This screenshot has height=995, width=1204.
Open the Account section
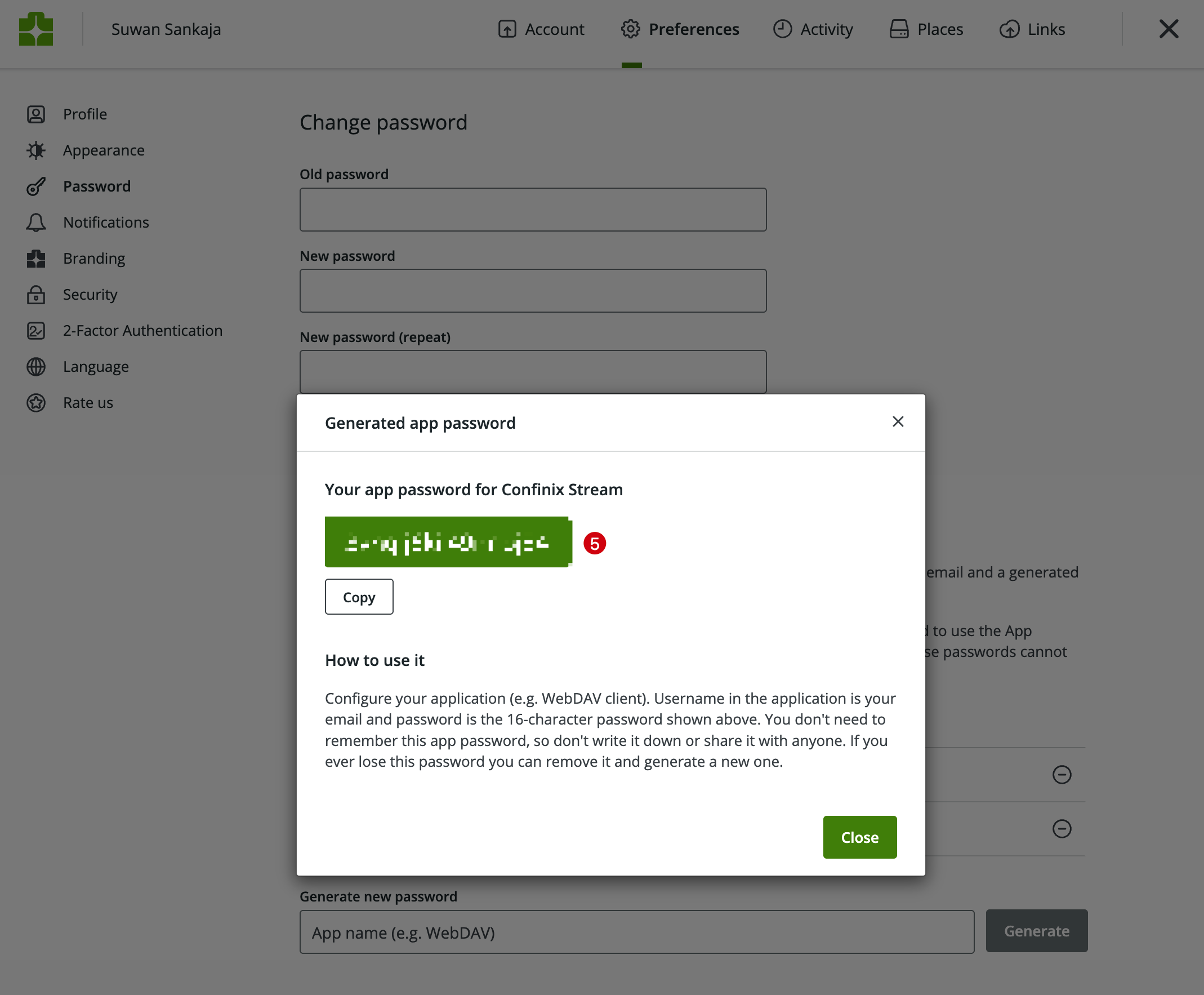(541, 29)
